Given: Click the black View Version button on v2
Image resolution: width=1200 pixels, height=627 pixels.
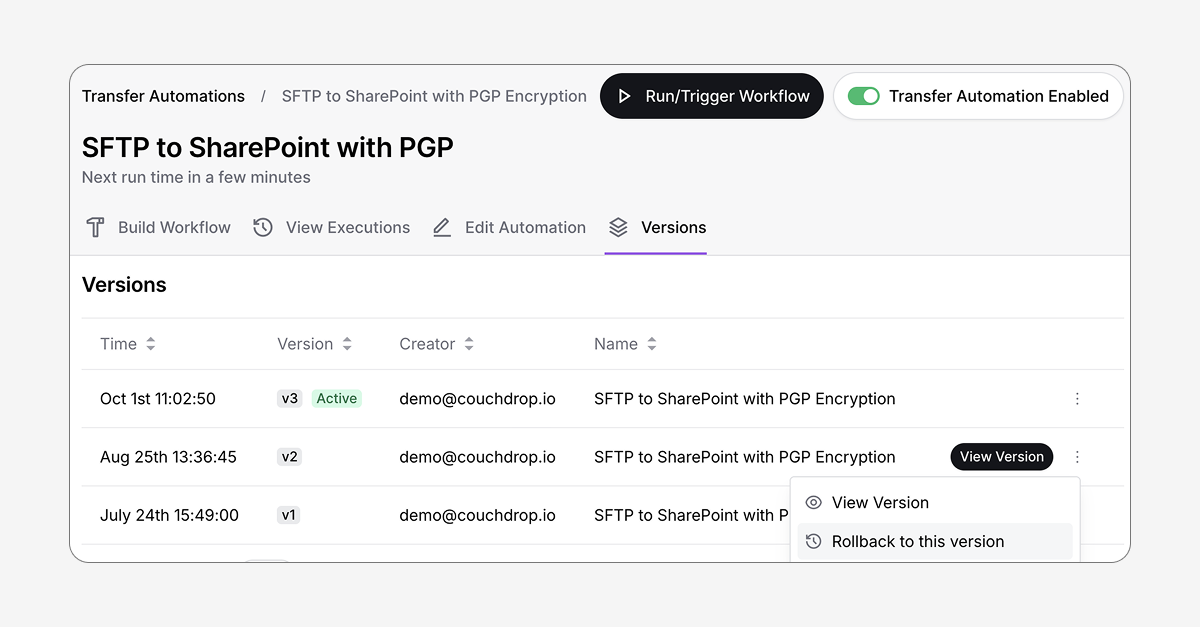Looking at the screenshot, I should (x=1001, y=457).
